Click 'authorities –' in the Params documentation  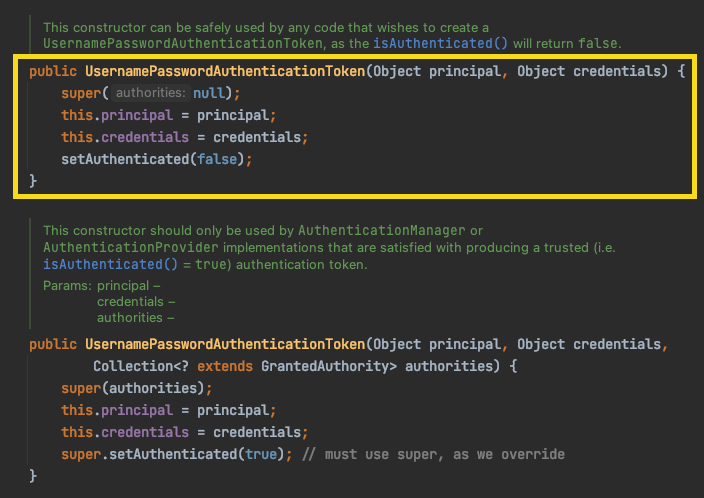pyautogui.click(x=136, y=318)
